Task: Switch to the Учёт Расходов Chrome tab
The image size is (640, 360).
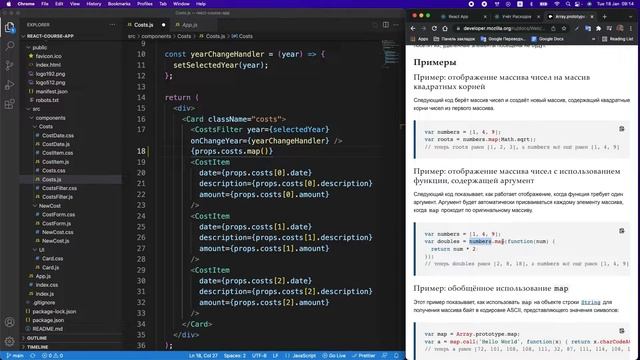Action: (516, 17)
